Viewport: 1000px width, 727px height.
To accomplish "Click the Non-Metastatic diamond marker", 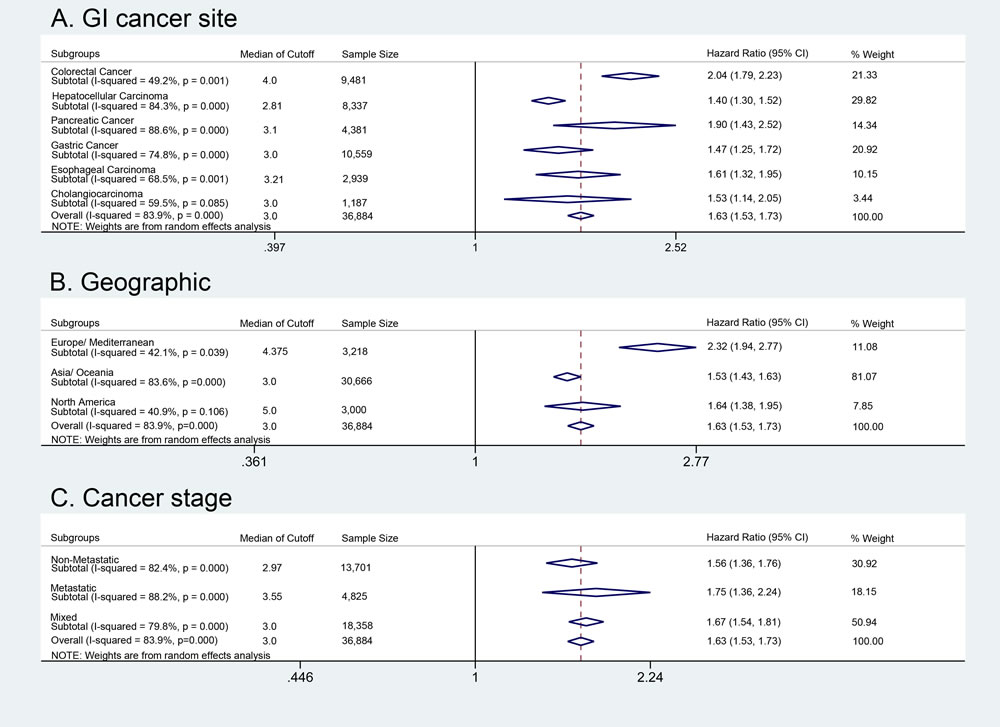I will tap(571, 563).
